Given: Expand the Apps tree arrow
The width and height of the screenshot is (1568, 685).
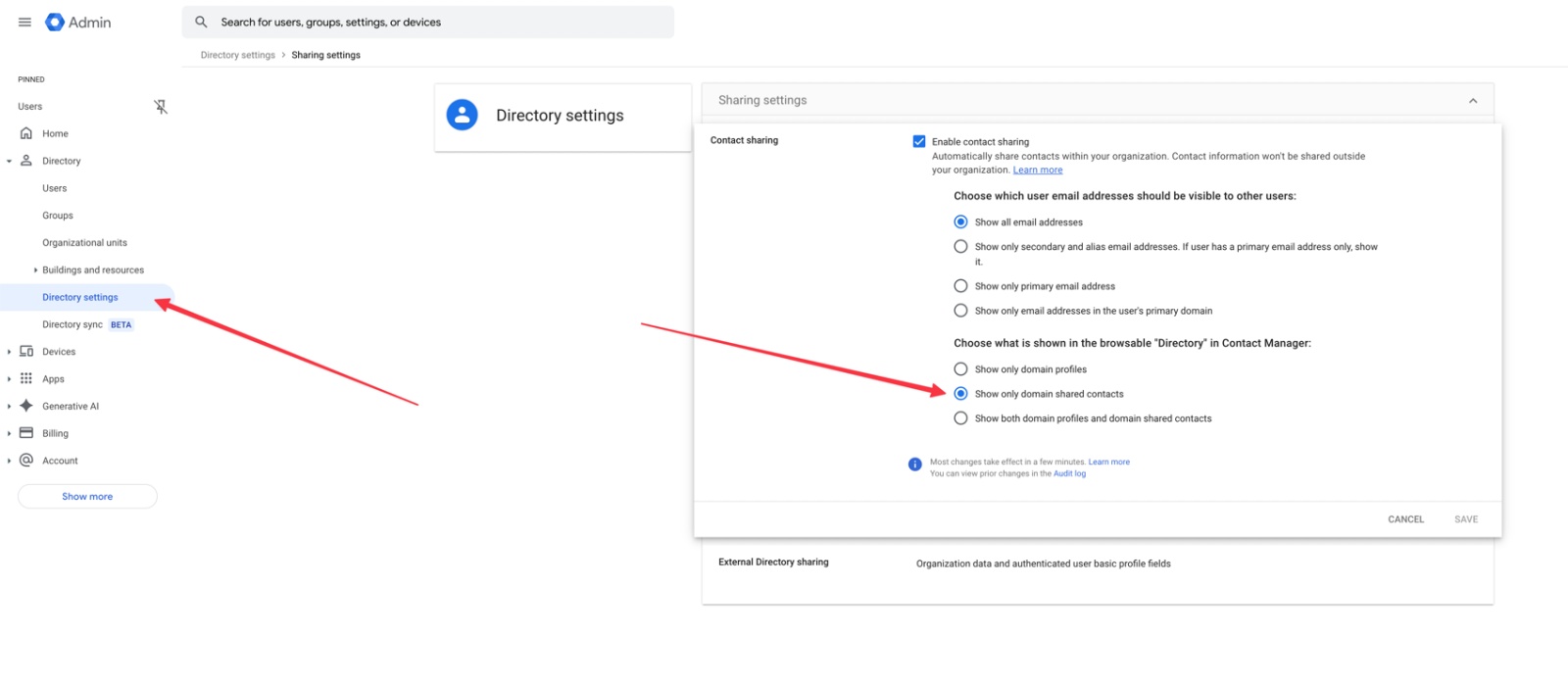Looking at the screenshot, I should (x=9, y=378).
